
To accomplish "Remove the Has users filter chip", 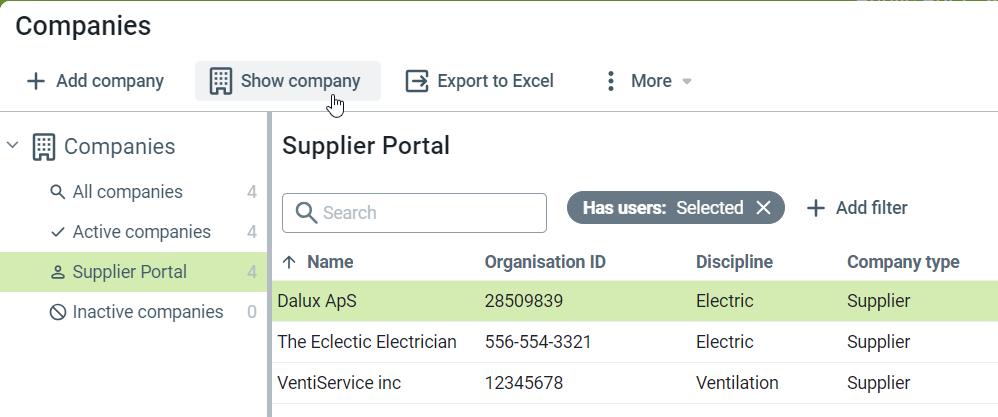I will click(764, 208).
